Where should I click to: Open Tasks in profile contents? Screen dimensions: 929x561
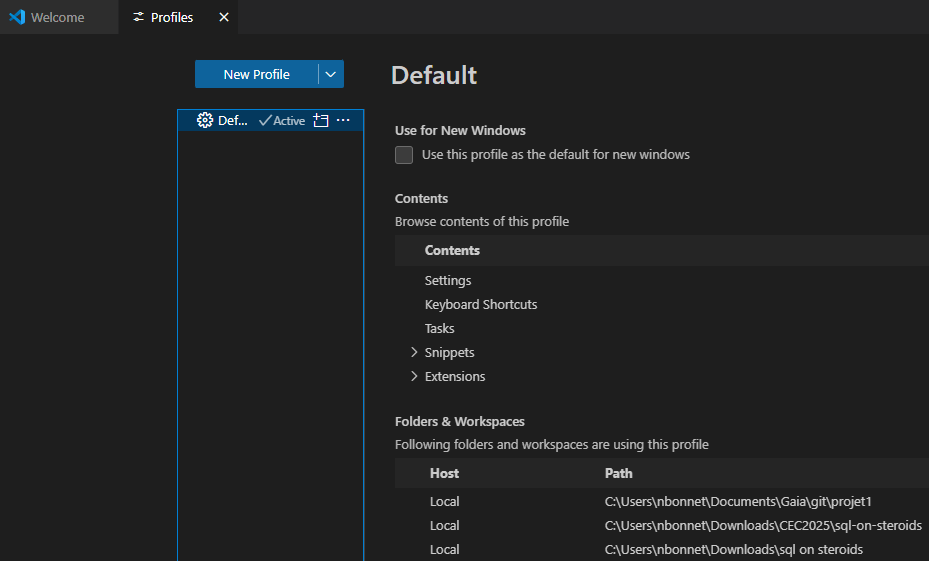[x=440, y=328]
